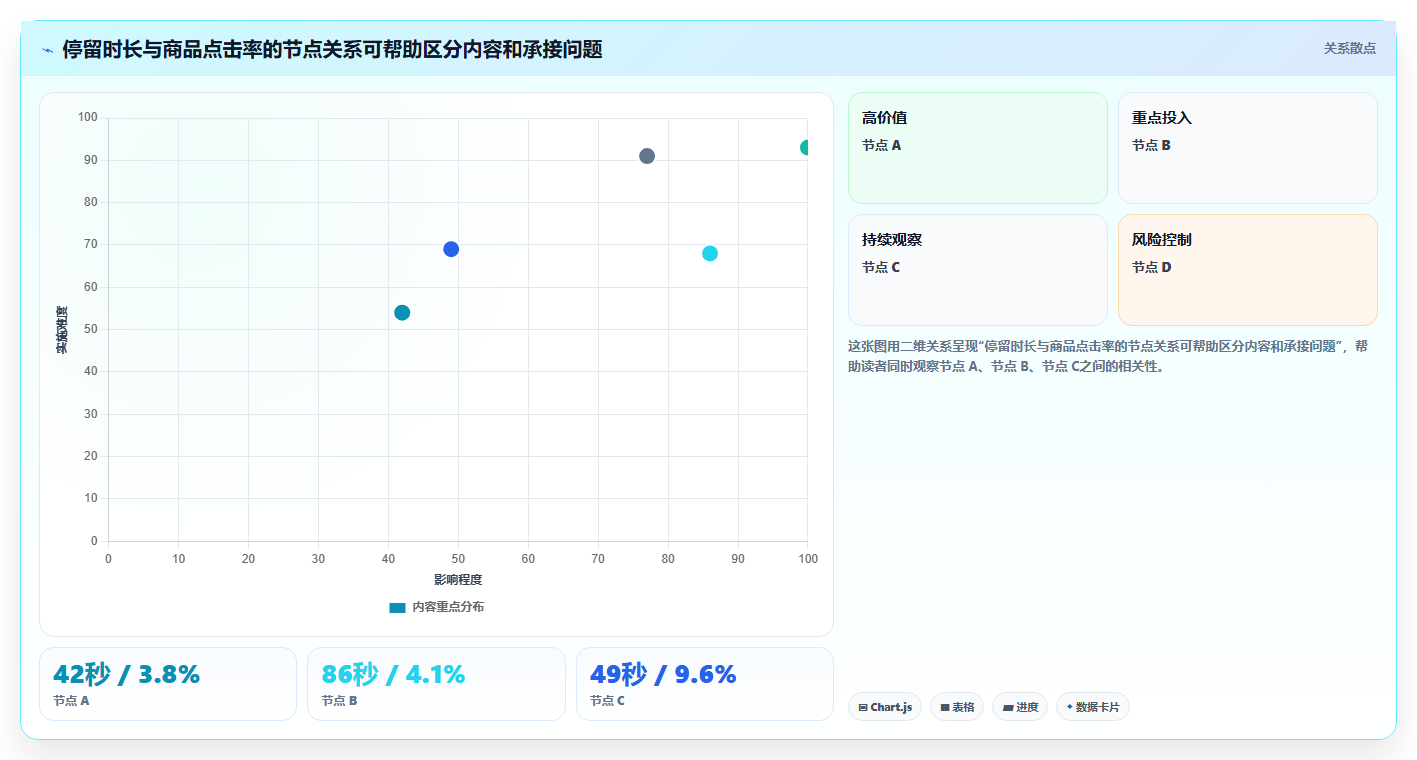Click the Chart.js chip icon
This screenshot has width=1417, height=760.
coord(863,707)
